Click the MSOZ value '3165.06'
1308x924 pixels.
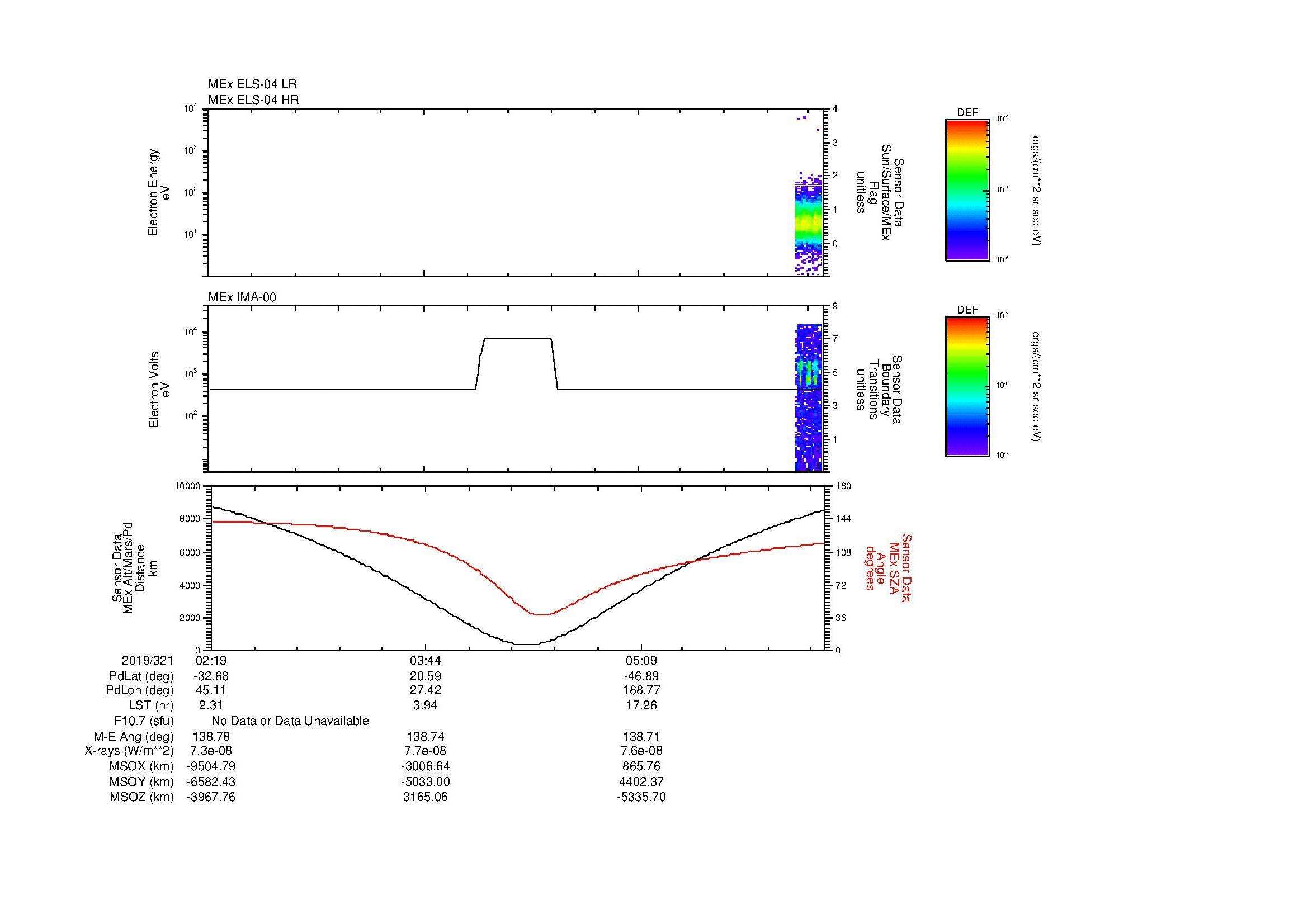coord(426,797)
